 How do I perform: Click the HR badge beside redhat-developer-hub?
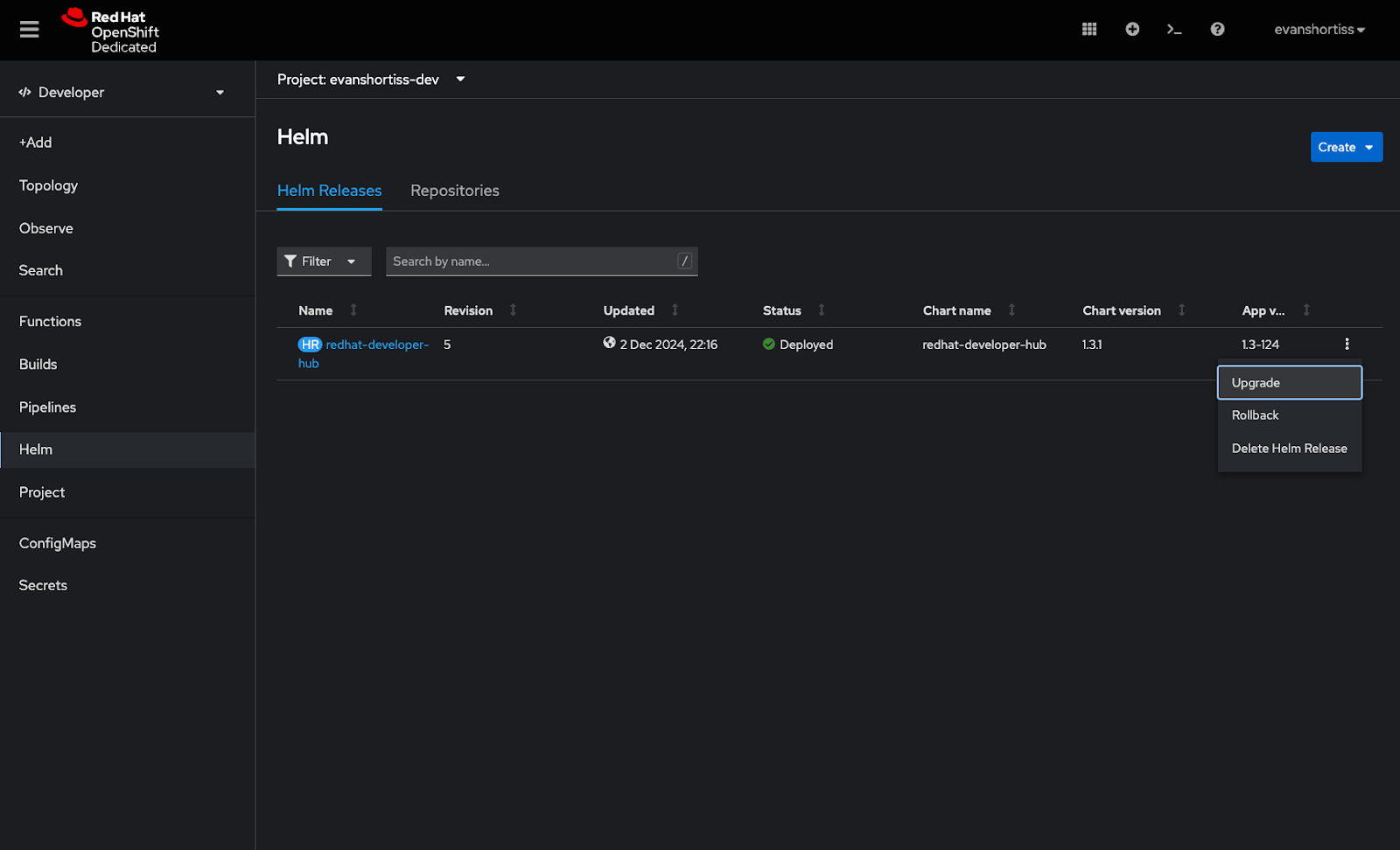click(x=310, y=345)
